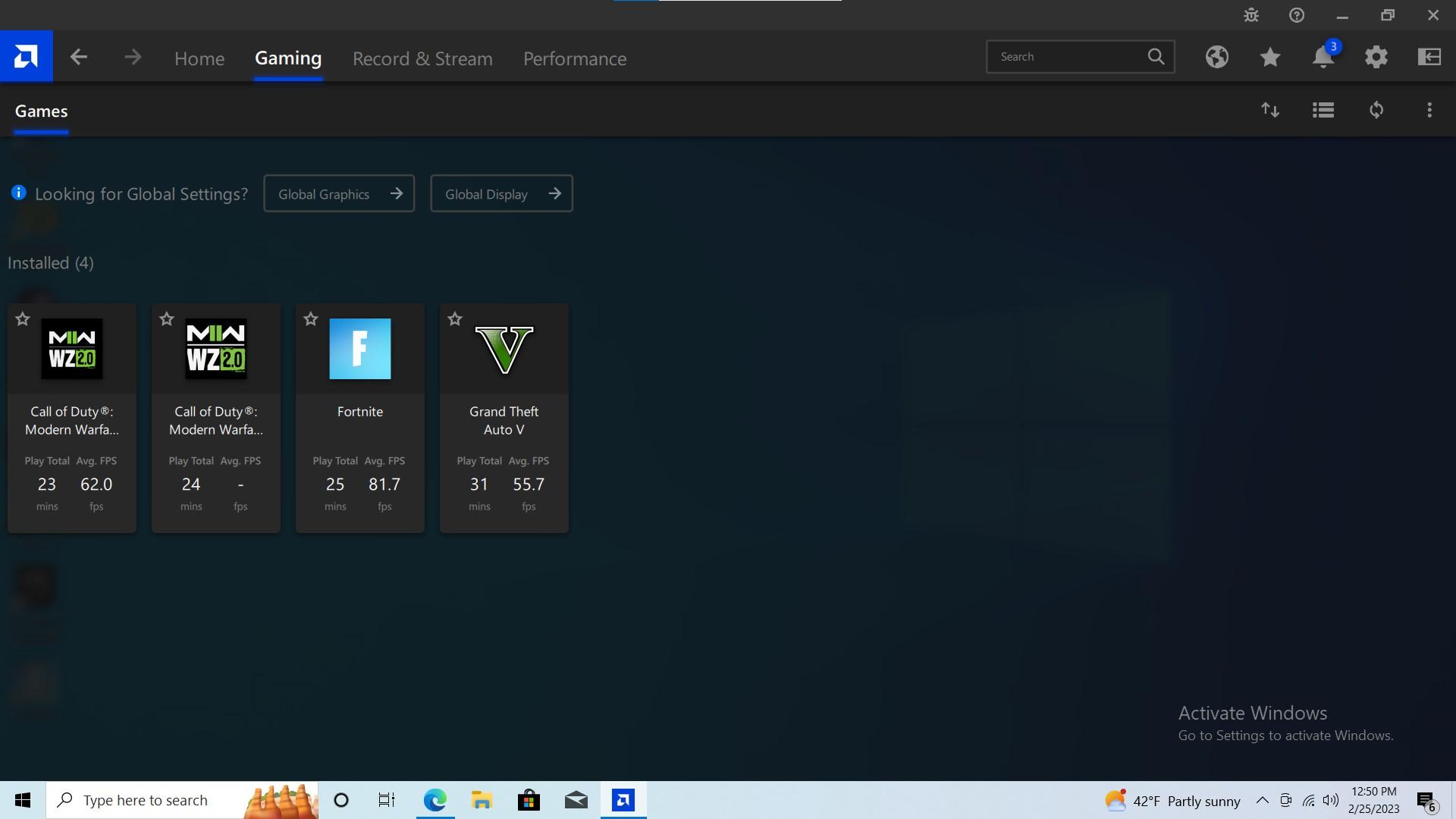Go back with the left arrow

pos(79,57)
